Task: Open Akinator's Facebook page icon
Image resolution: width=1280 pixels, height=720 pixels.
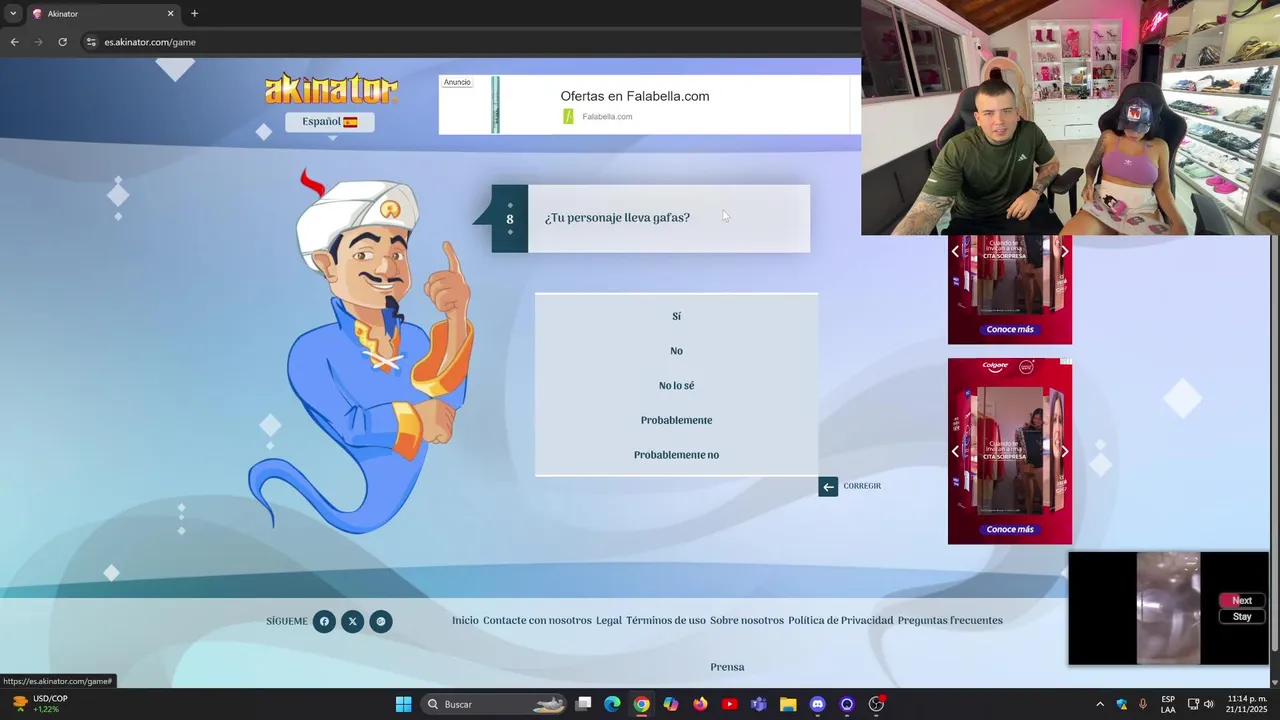Action: coord(324,621)
